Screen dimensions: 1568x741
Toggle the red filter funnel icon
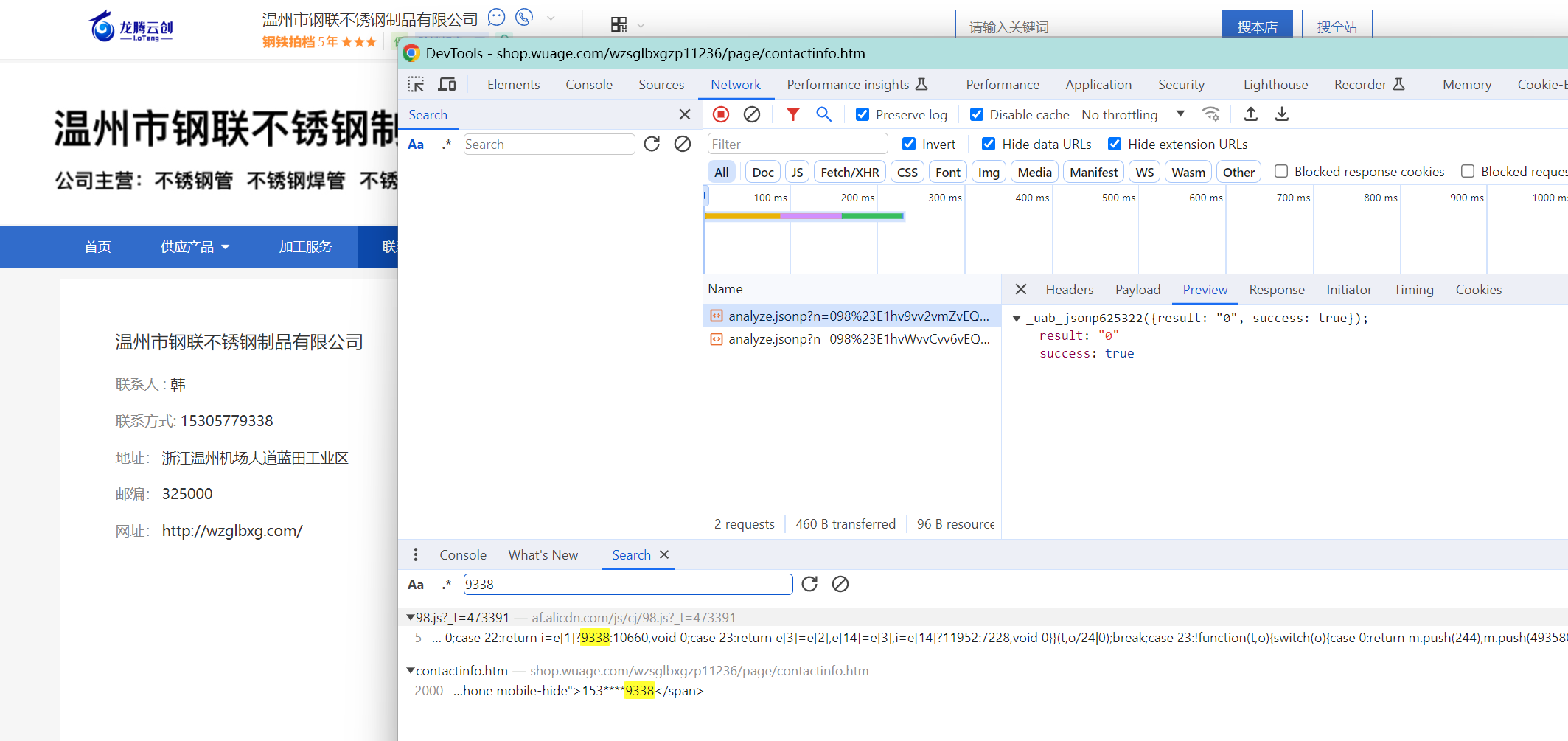click(x=792, y=114)
